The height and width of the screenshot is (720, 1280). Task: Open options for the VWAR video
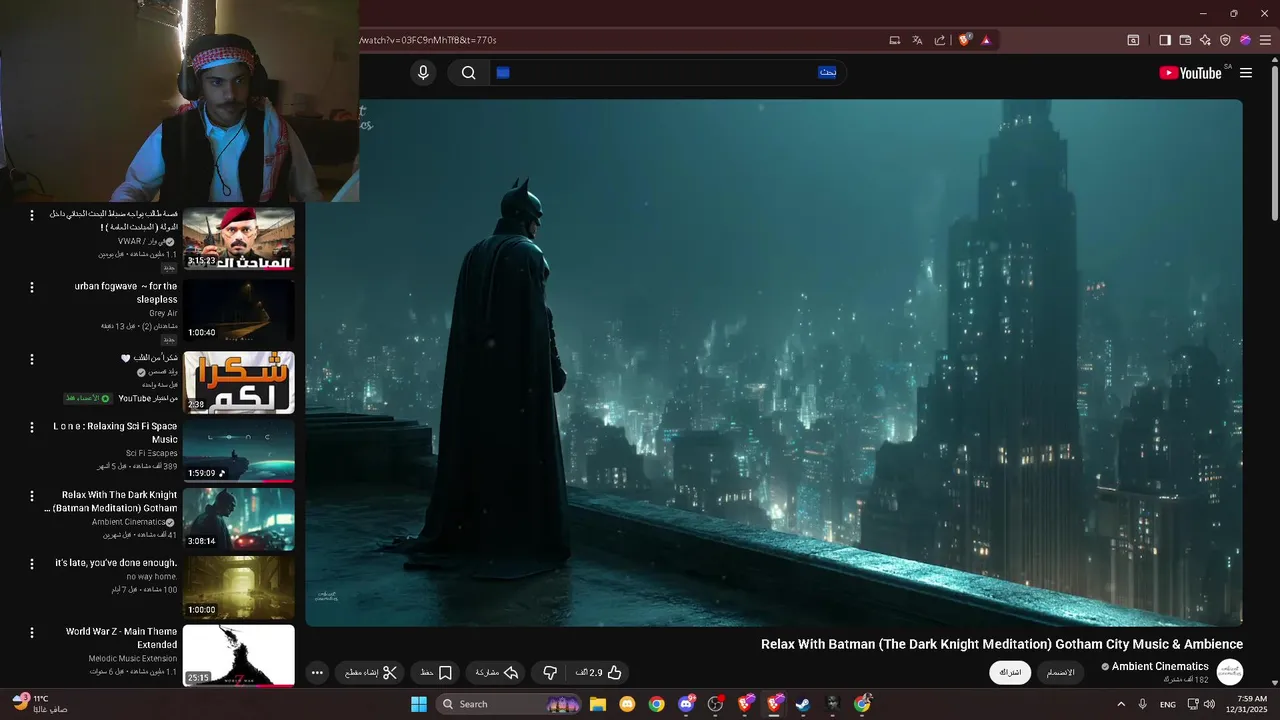(x=31, y=215)
